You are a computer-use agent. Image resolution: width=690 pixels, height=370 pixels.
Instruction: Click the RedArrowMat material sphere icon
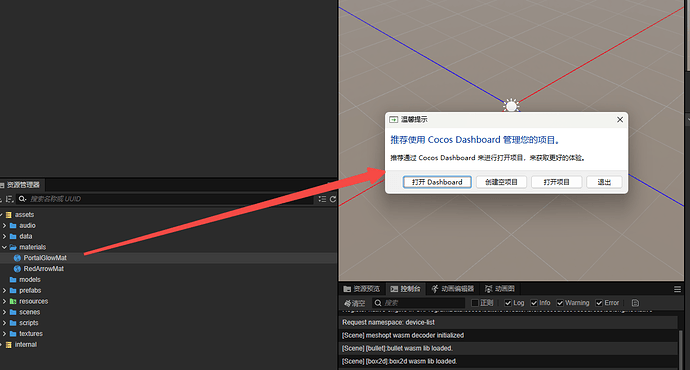point(17,269)
